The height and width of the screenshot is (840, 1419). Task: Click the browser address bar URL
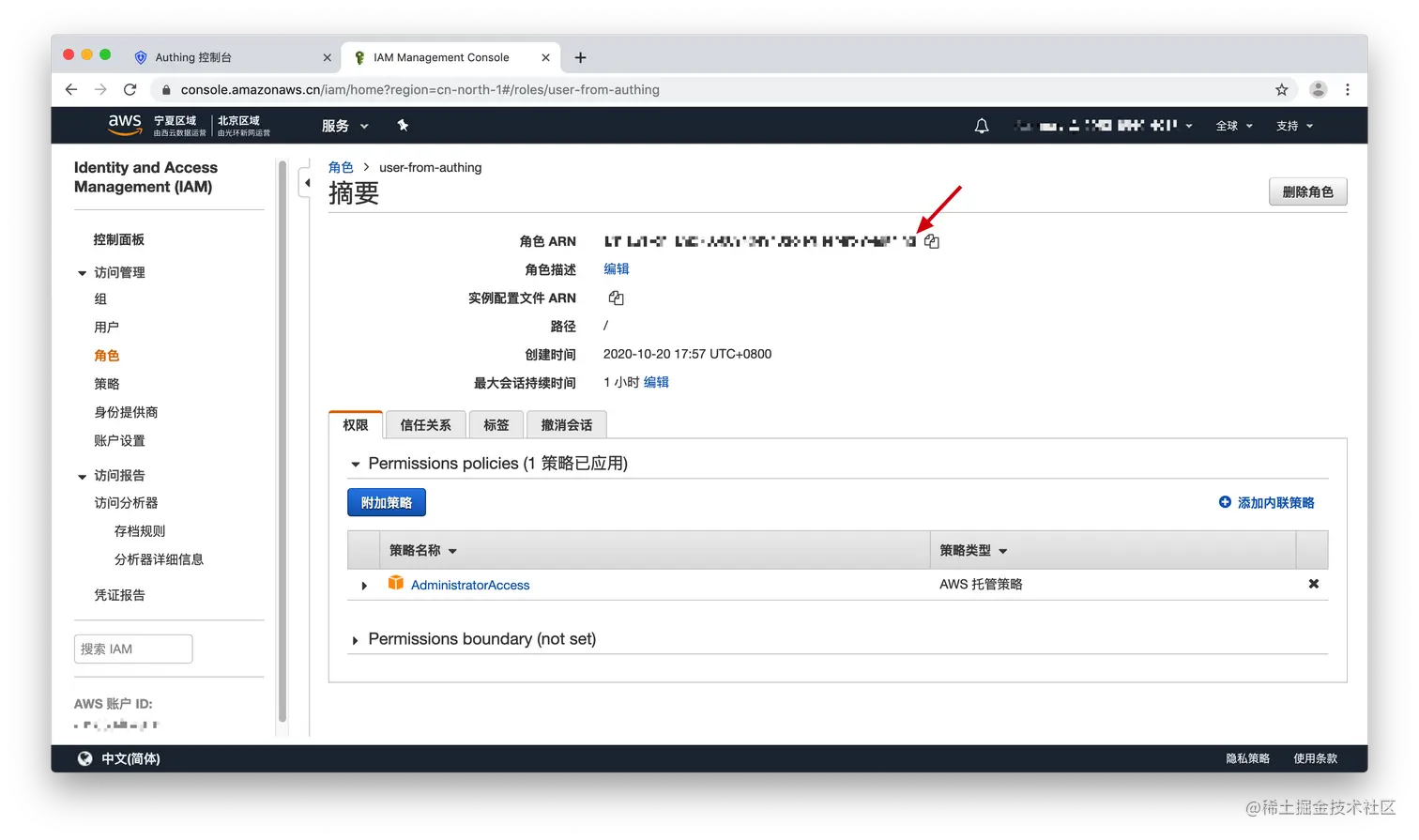[420, 90]
